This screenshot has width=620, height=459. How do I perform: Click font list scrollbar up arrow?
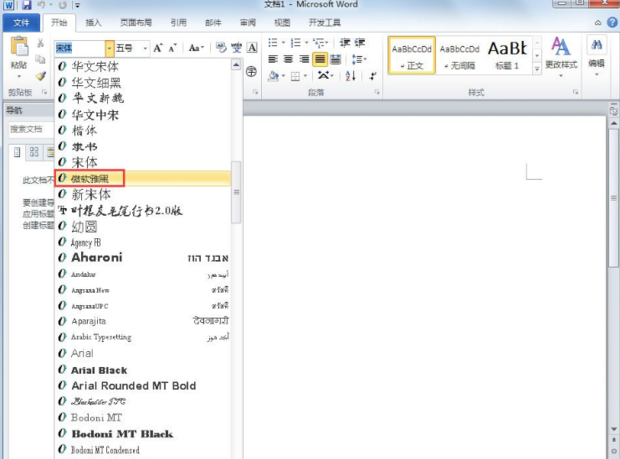pyautogui.click(x=236, y=65)
